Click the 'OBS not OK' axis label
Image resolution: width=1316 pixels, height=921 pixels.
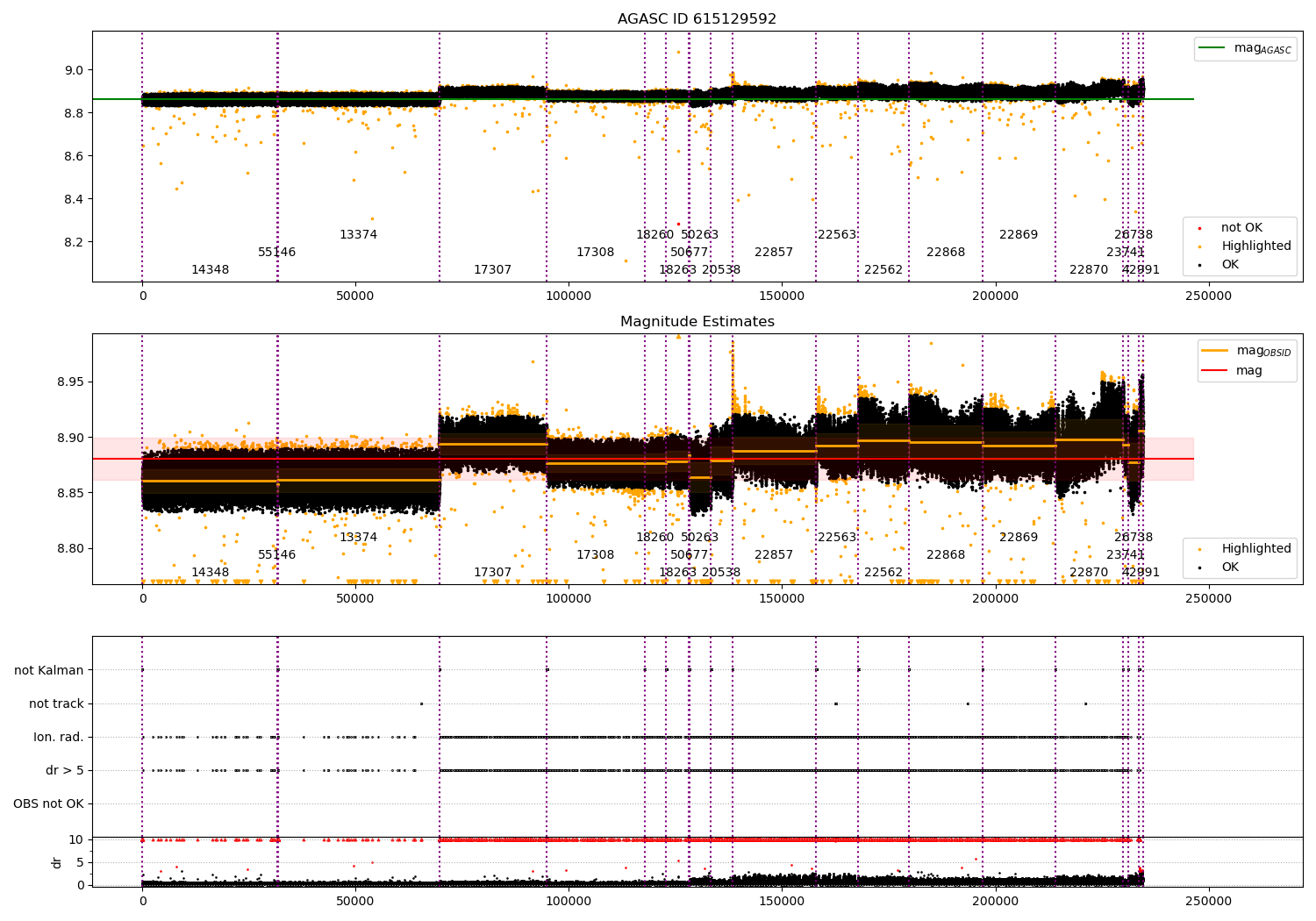[x=48, y=804]
